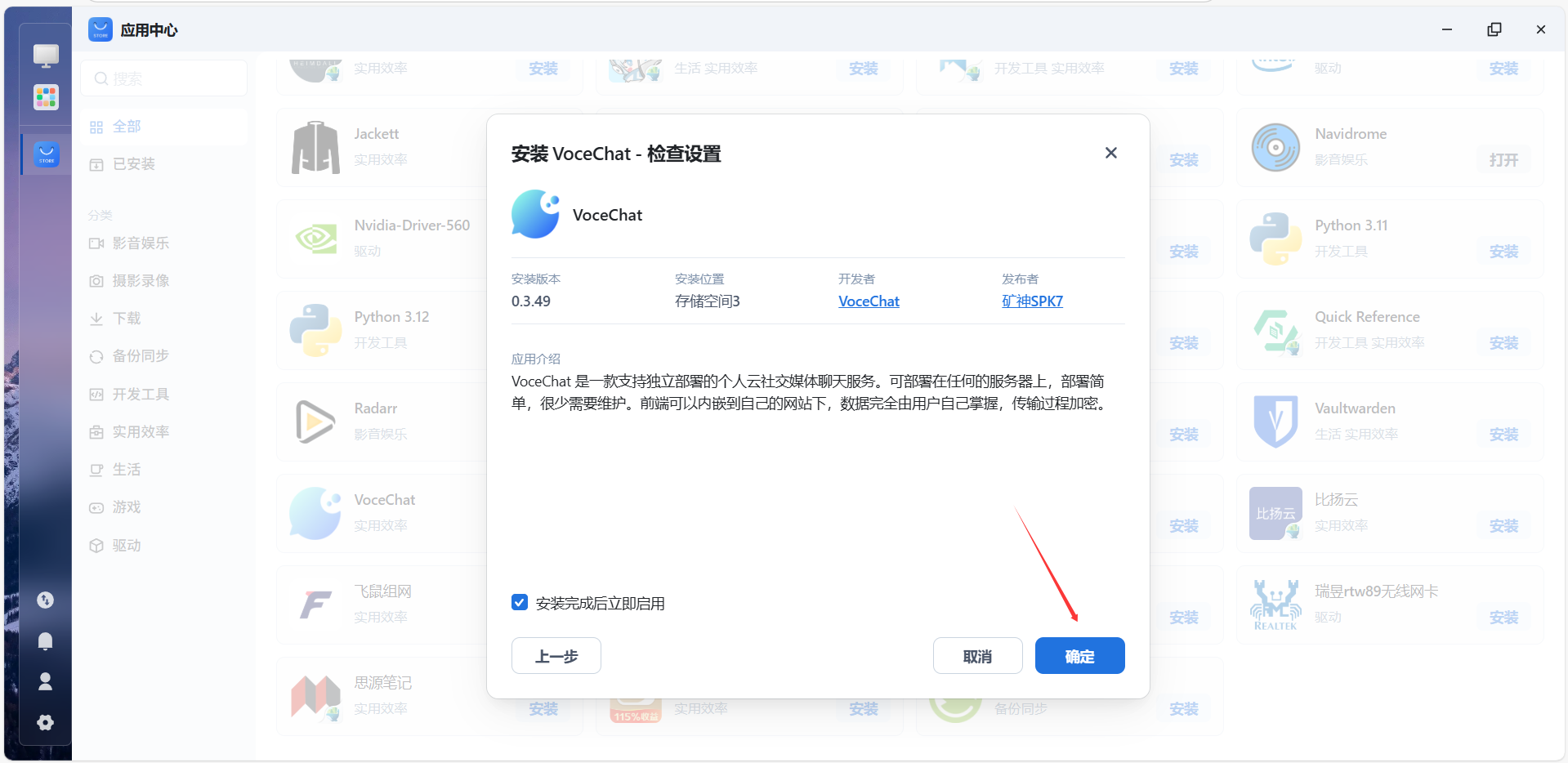This screenshot has width=1568, height=763.
Task: Click 安装 button for 瑞昱rtw89无线网卡
Action: (1503, 618)
